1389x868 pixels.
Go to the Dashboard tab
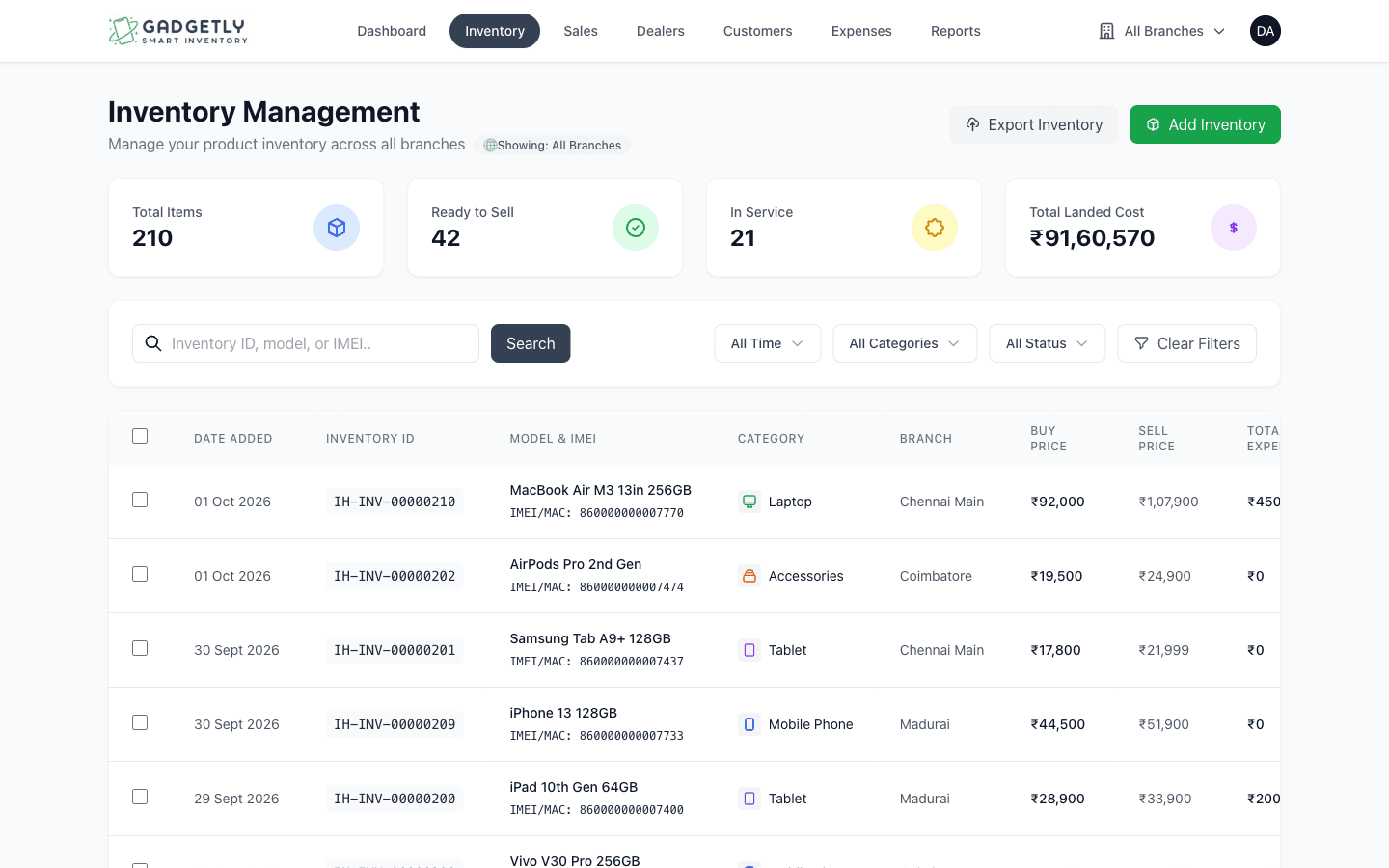click(x=392, y=31)
